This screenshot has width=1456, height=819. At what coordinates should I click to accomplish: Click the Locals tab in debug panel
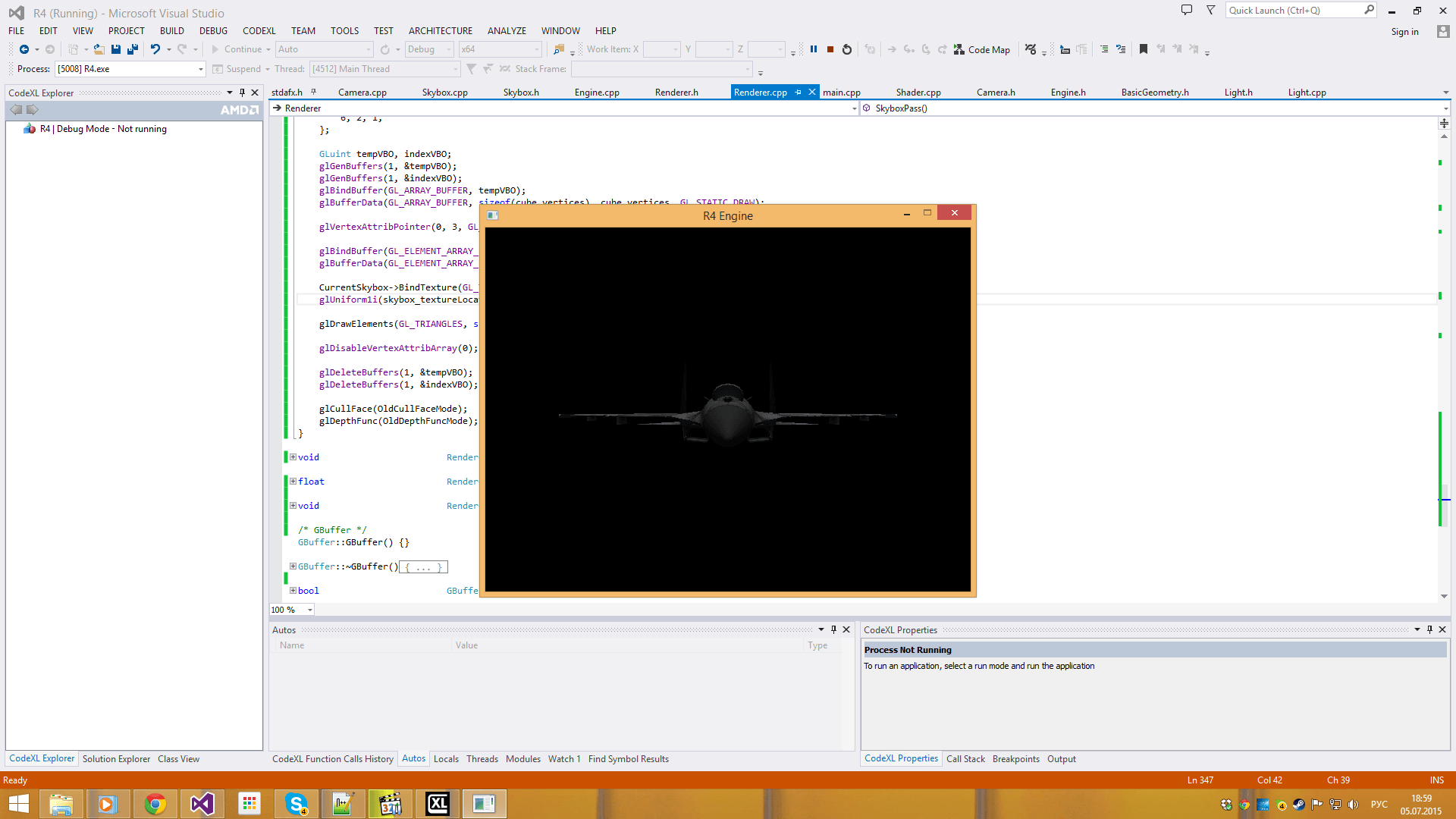pyautogui.click(x=446, y=758)
